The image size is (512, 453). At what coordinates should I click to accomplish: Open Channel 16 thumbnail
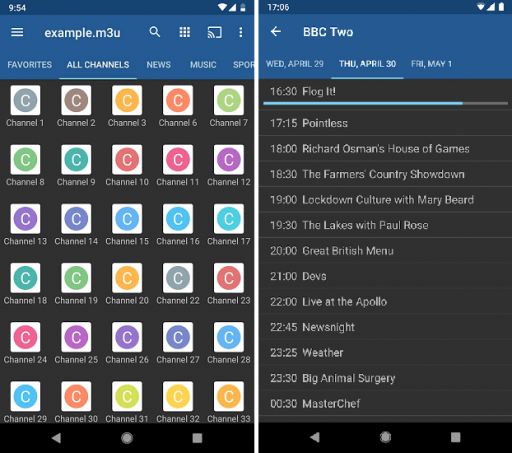point(178,219)
